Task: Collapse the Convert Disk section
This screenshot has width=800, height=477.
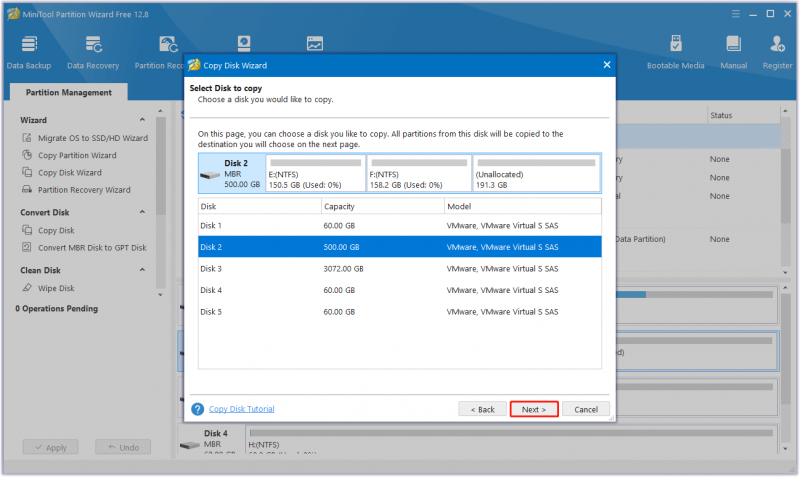Action: tap(142, 212)
